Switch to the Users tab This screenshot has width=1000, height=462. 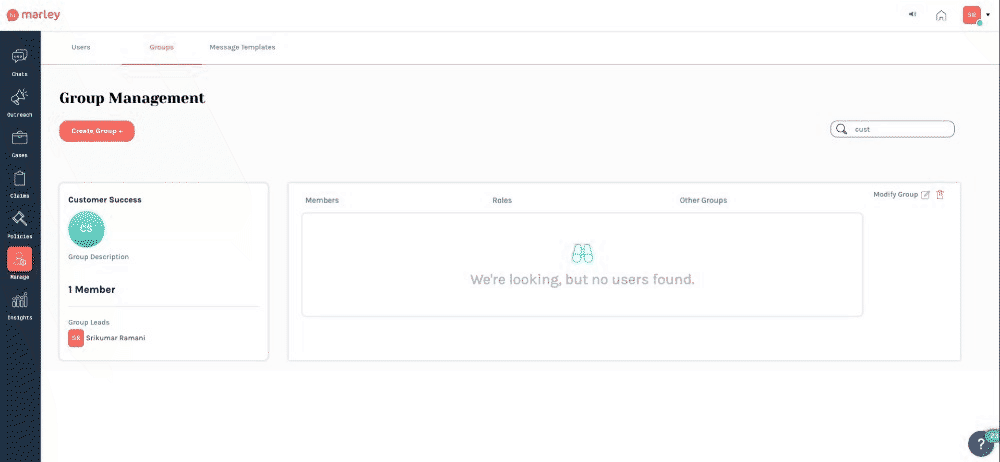click(x=80, y=47)
